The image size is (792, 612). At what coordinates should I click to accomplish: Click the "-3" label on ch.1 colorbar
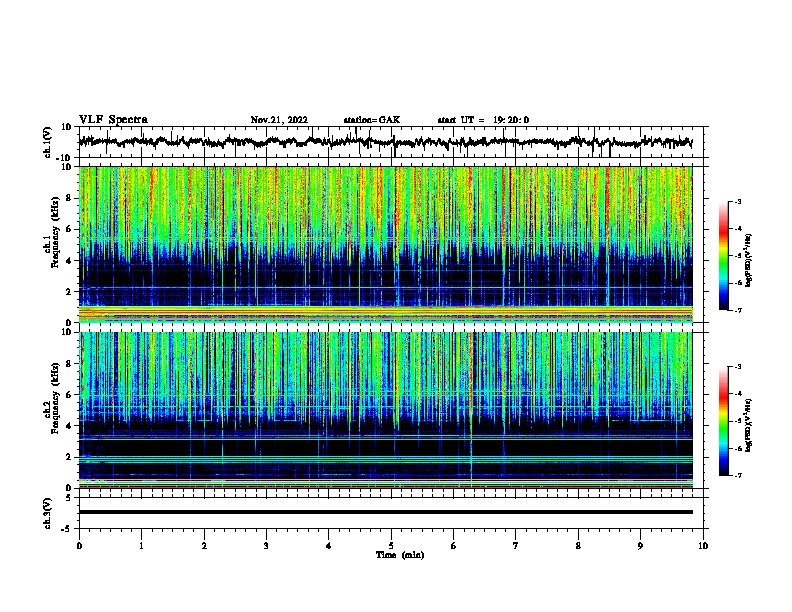[x=738, y=202]
